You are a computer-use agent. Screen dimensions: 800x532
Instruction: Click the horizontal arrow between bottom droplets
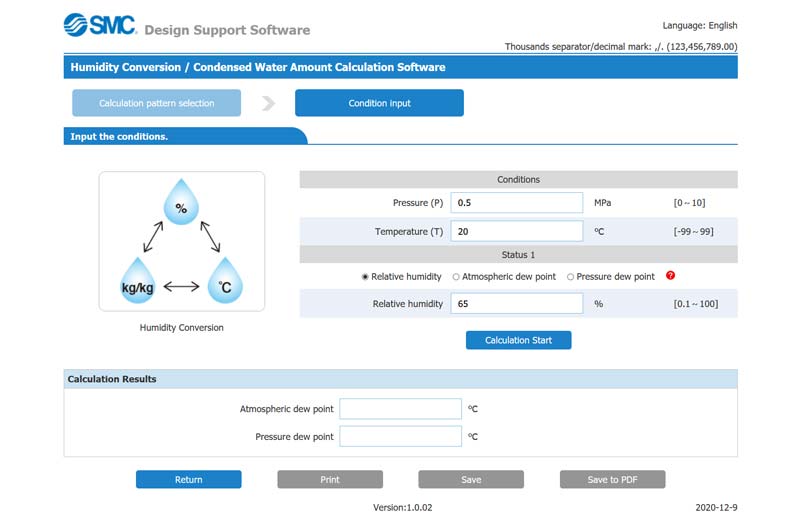(181, 287)
